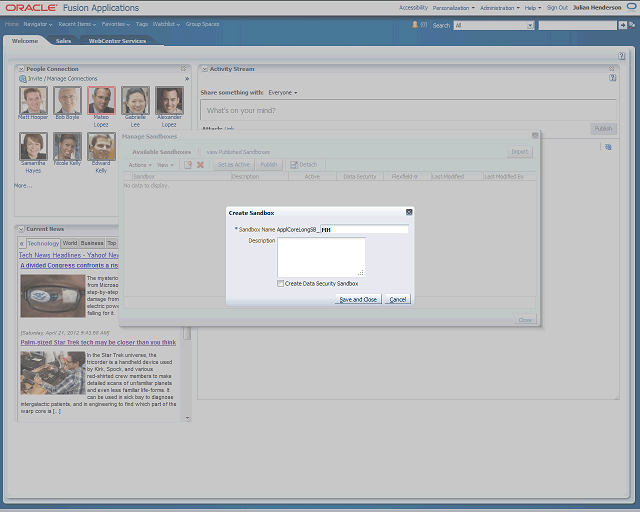This screenshot has width=640, height=512.
Task: Open the Share with Everyone dropdown
Action: pyautogui.click(x=283, y=93)
